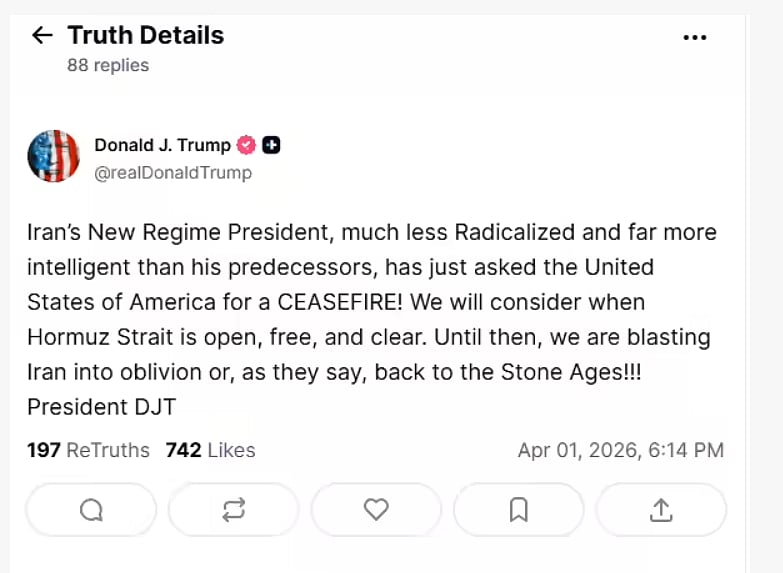Click the back arrow beside Truth Details
The height and width of the screenshot is (573, 783).
click(41, 36)
